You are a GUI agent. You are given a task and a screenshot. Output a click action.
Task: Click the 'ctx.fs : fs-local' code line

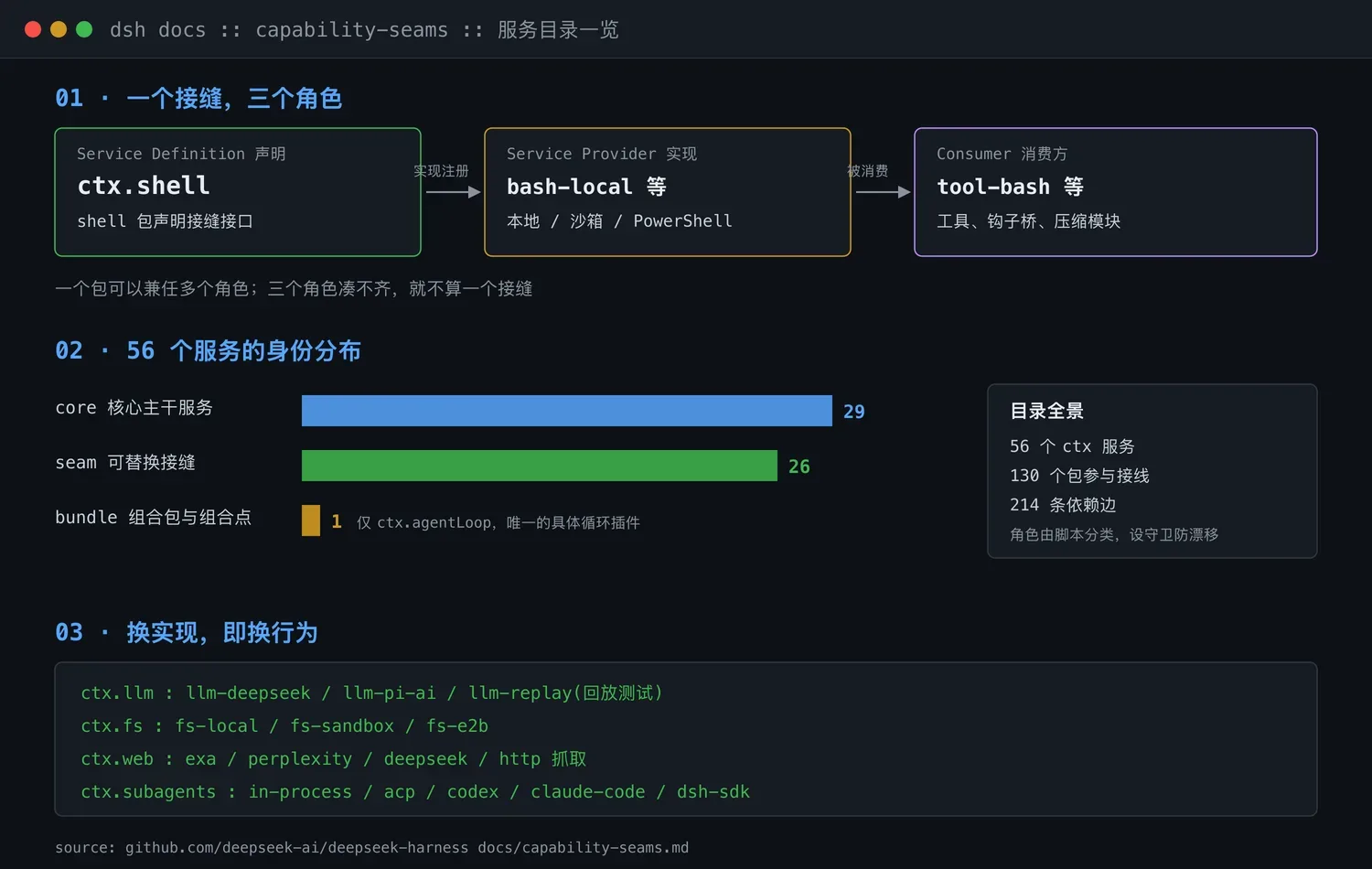coord(284,726)
